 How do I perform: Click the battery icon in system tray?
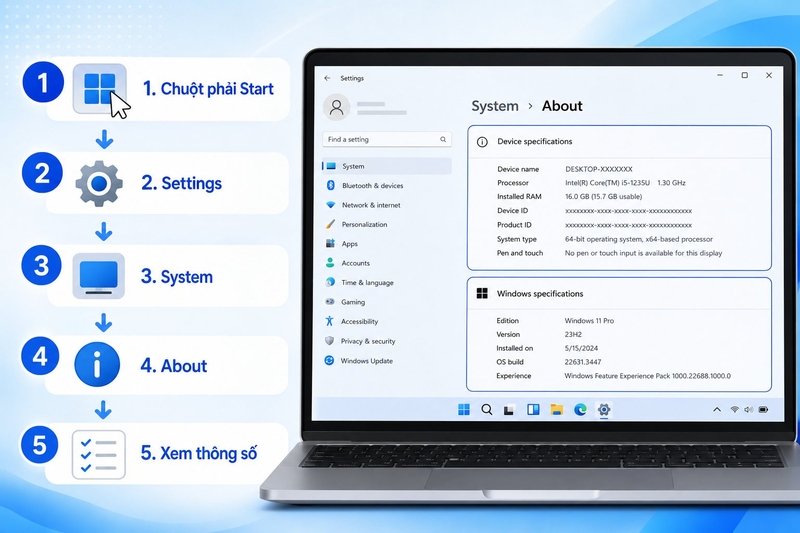pyautogui.click(x=763, y=410)
